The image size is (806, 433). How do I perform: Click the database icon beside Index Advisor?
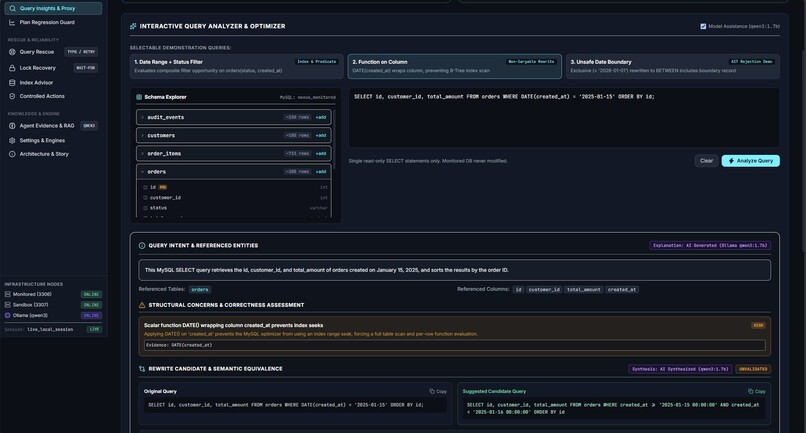pos(12,82)
